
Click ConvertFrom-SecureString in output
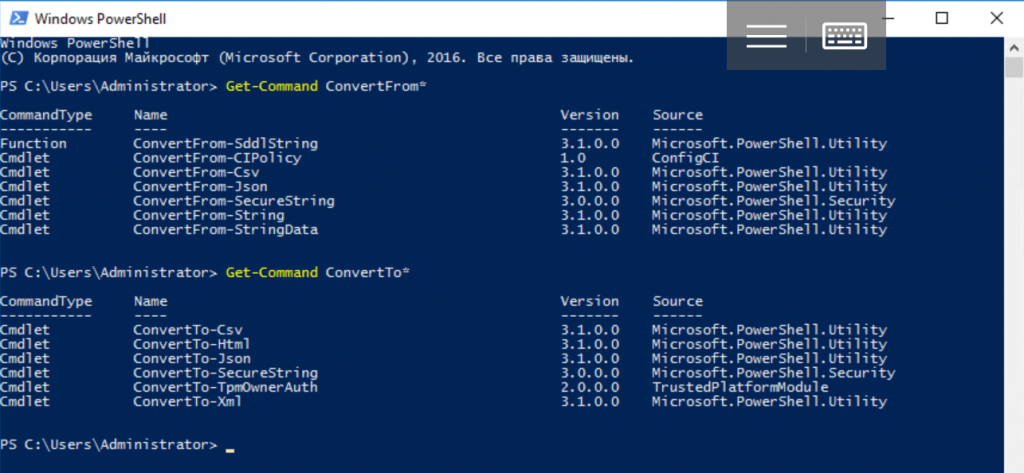pyautogui.click(x=234, y=201)
